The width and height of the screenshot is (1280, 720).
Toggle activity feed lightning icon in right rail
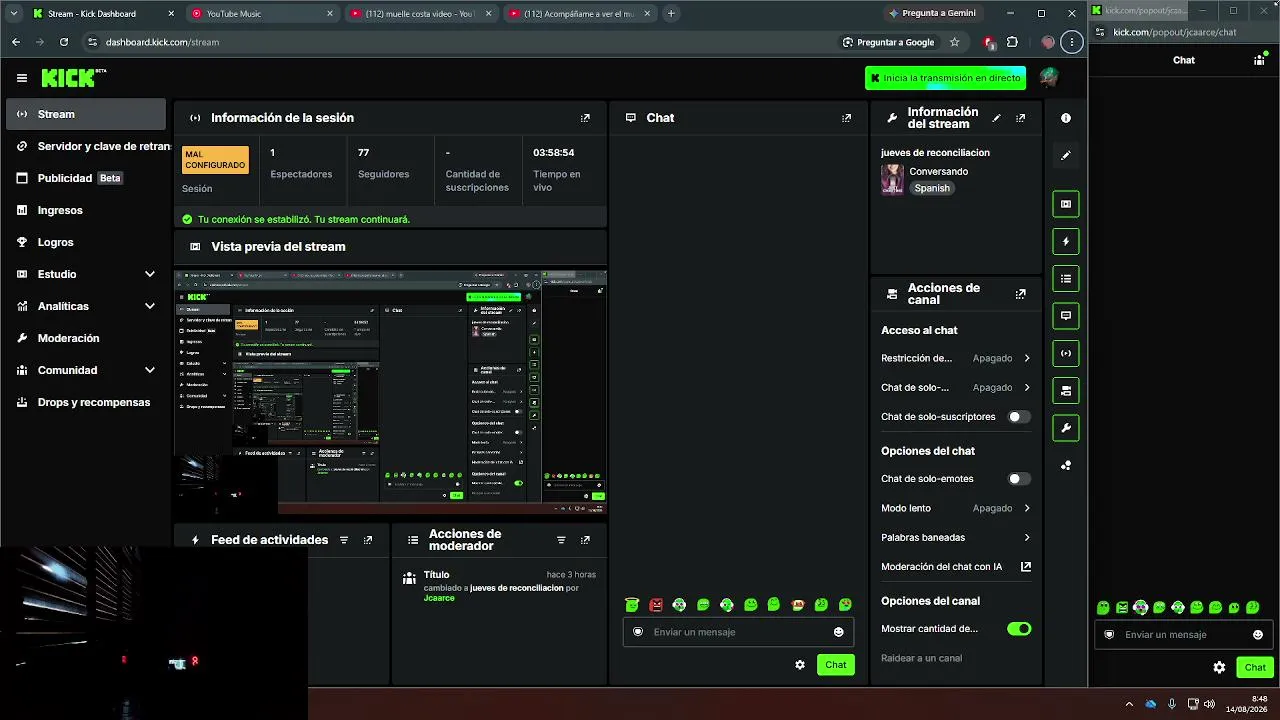(x=1066, y=241)
